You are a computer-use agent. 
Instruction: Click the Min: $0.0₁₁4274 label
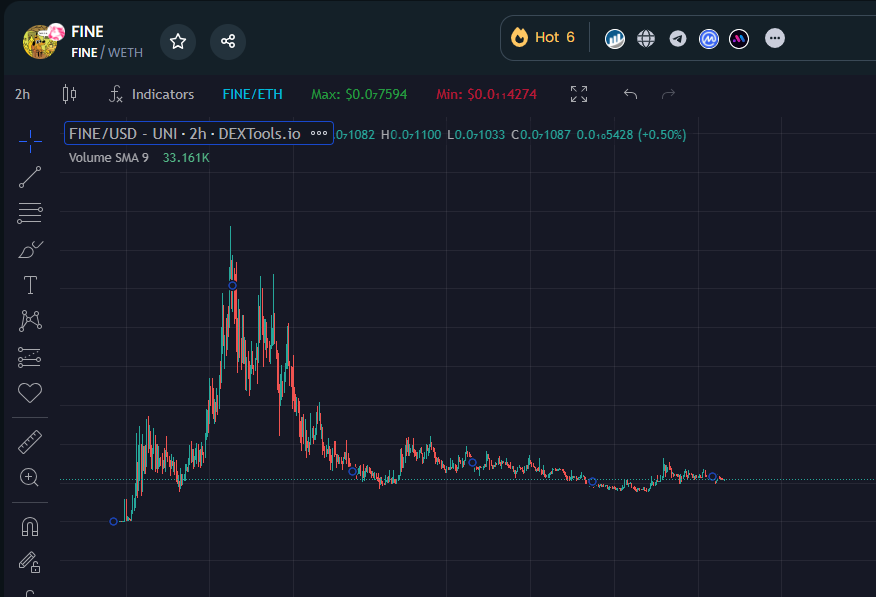point(486,94)
